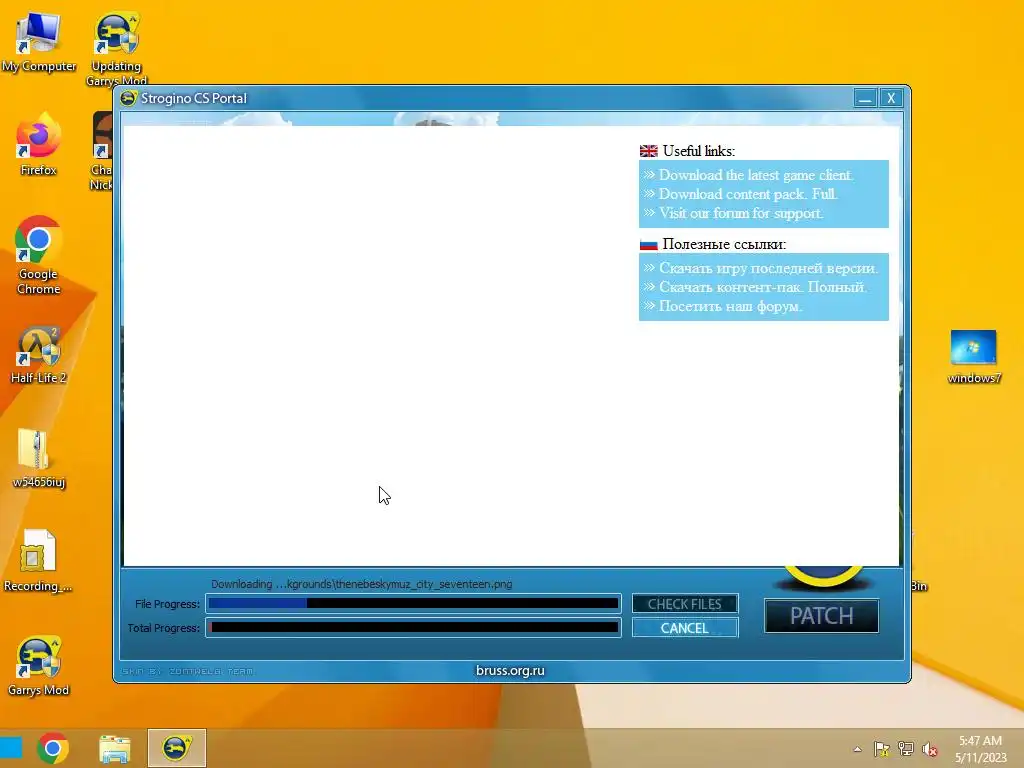
Task: Open the Google Chrome desktop shortcut
Action: click(x=38, y=255)
